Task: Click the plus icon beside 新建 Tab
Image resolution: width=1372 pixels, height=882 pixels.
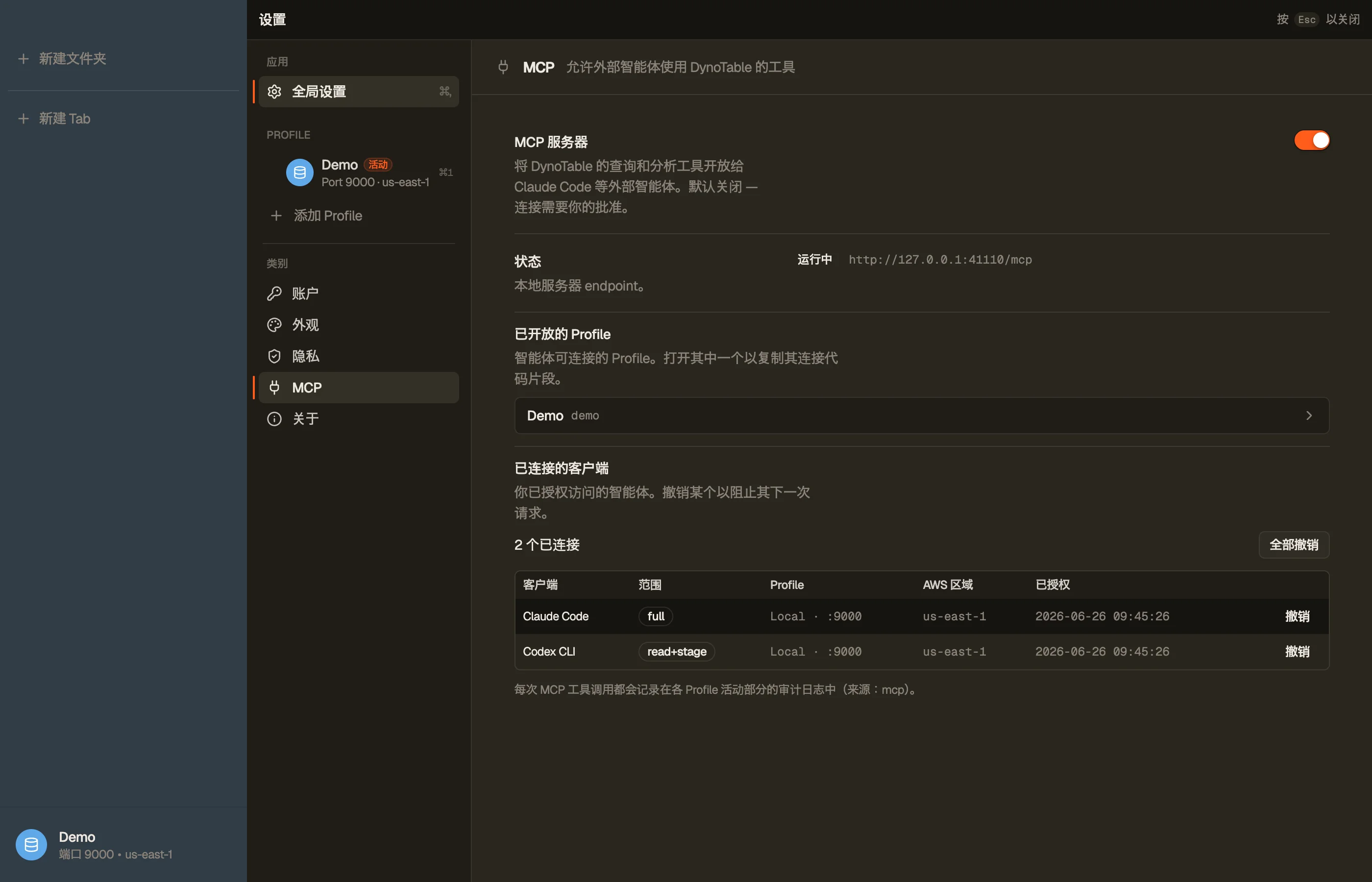Action: click(x=24, y=119)
